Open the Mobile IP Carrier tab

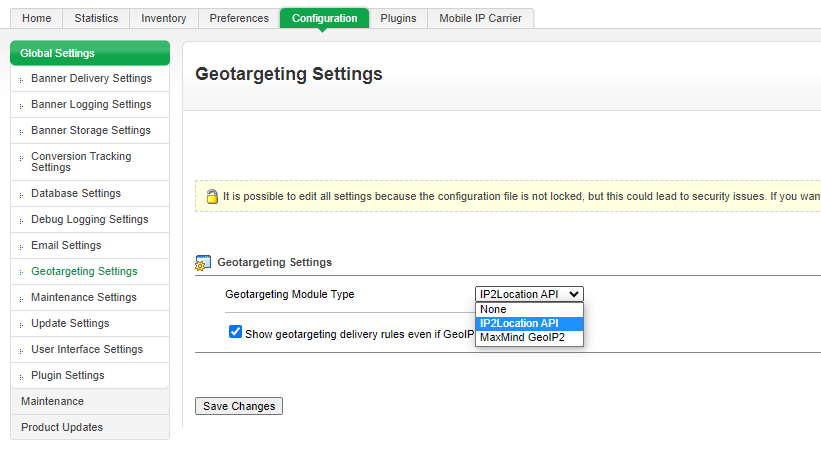(x=480, y=18)
